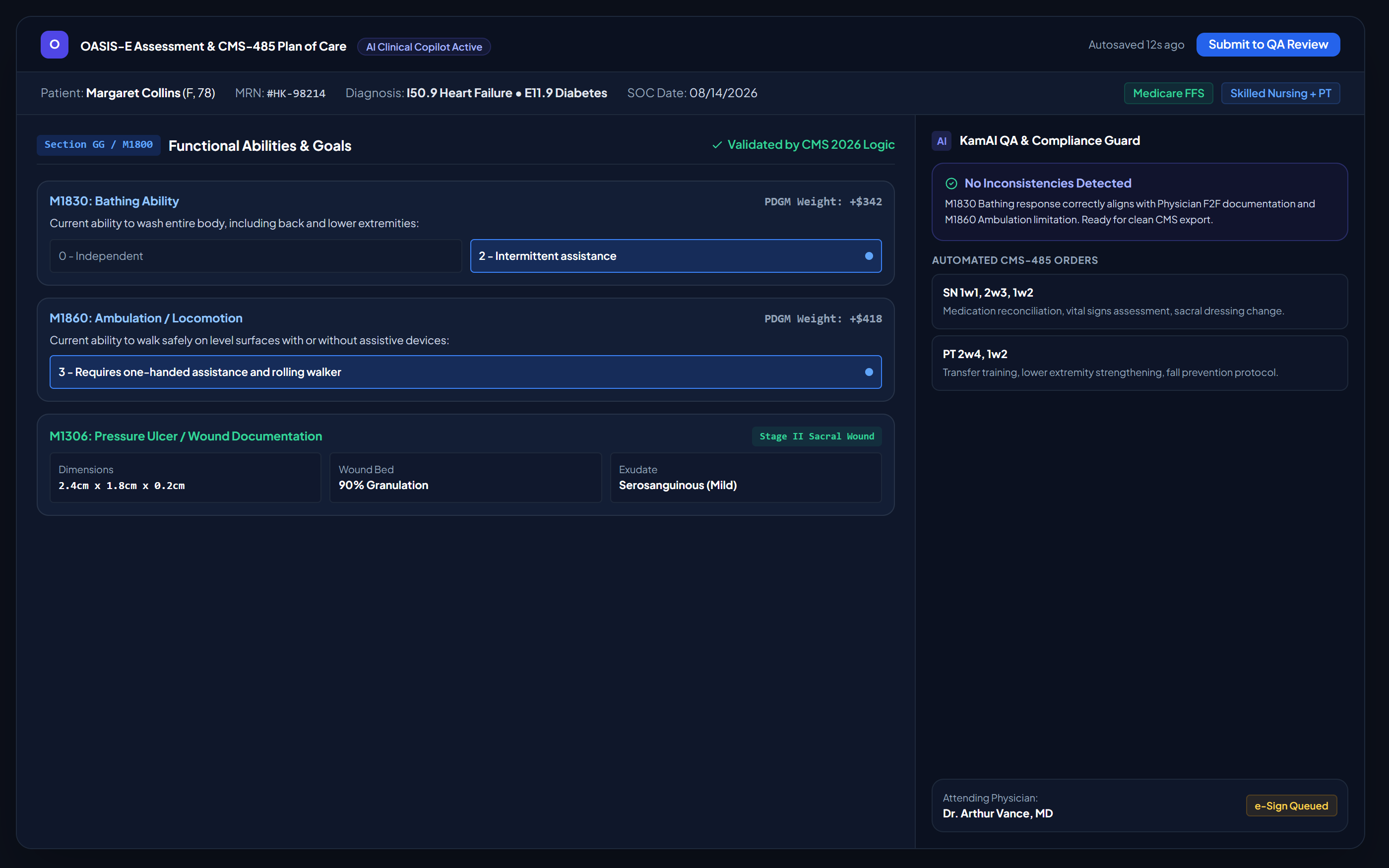Viewport: 1389px width, 868px height.
Task: Click the AI badge icon beside KamAI QA
Action: 942,141
